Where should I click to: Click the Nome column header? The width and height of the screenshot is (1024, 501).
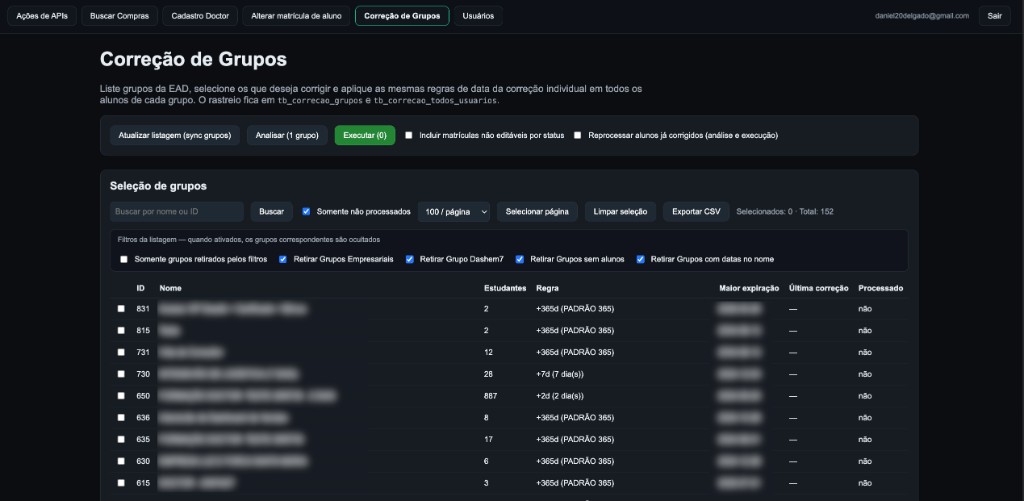(170, 288)
